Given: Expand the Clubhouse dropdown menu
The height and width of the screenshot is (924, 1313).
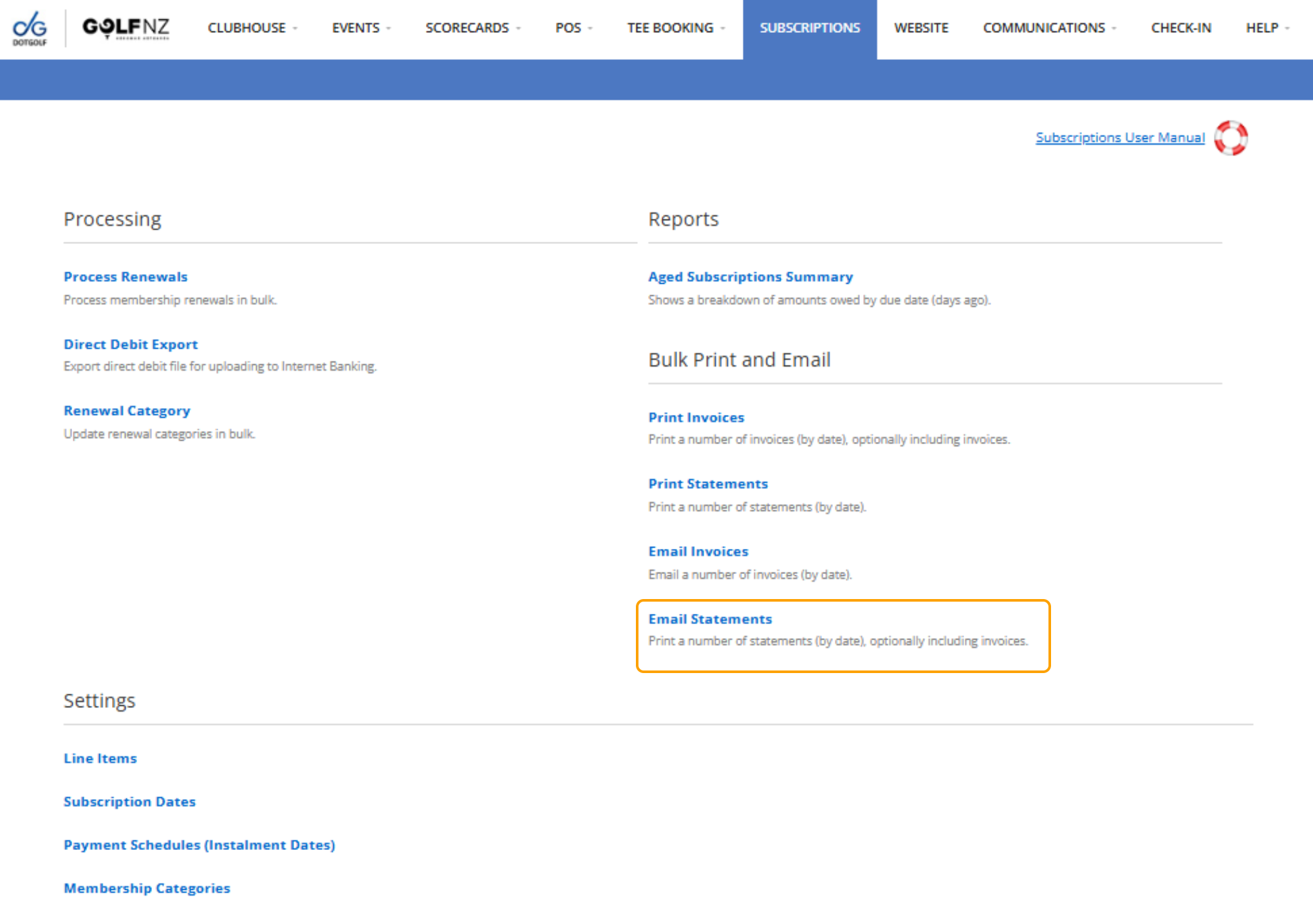Looking at the screenshot, I should [x=252, y=28].
